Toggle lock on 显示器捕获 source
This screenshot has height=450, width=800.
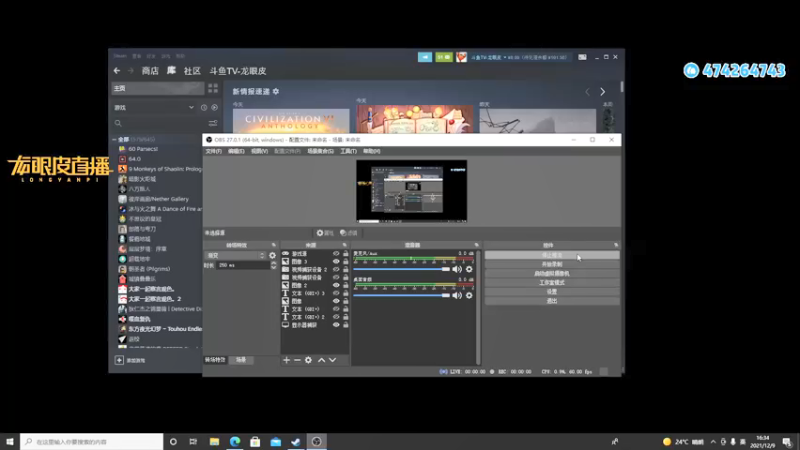345,325
